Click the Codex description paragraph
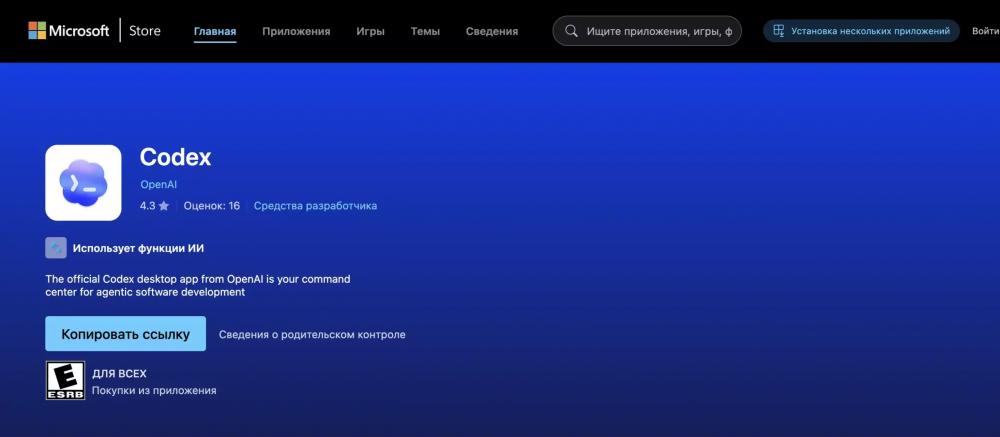Image resolution: width=1000 pixels, height=437 pixels. 198,286
